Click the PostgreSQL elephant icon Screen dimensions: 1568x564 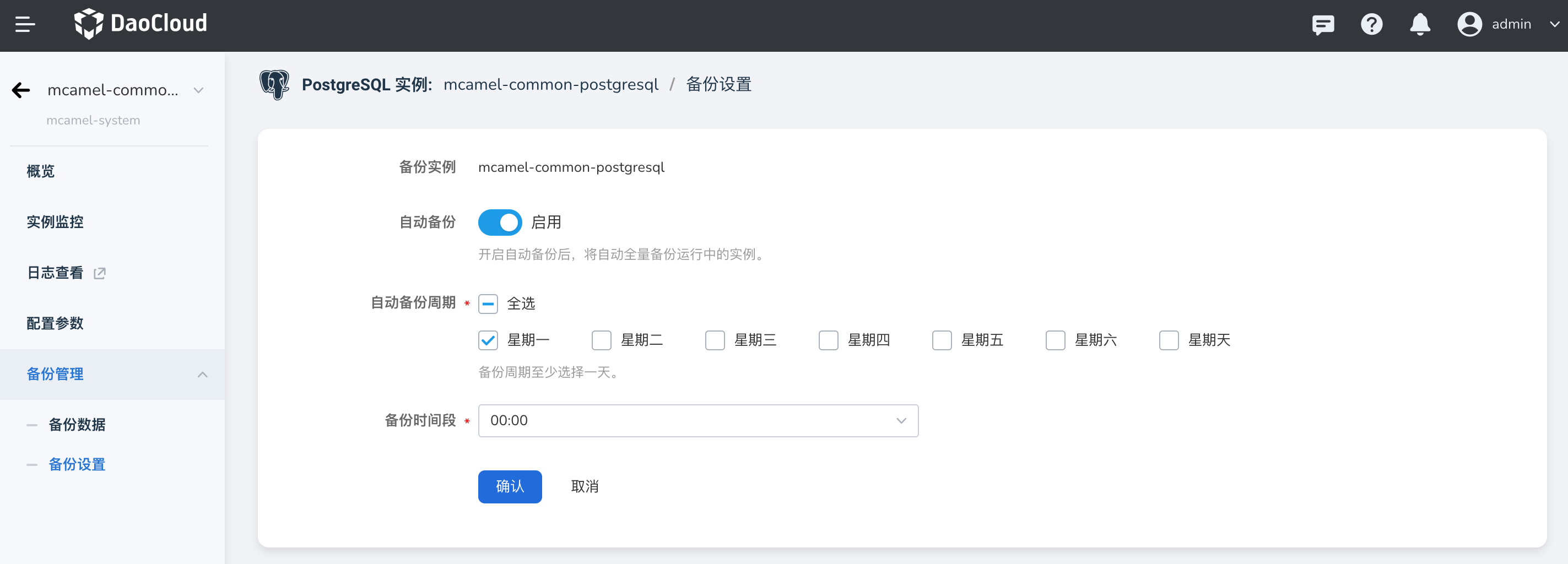pos(274,85)
